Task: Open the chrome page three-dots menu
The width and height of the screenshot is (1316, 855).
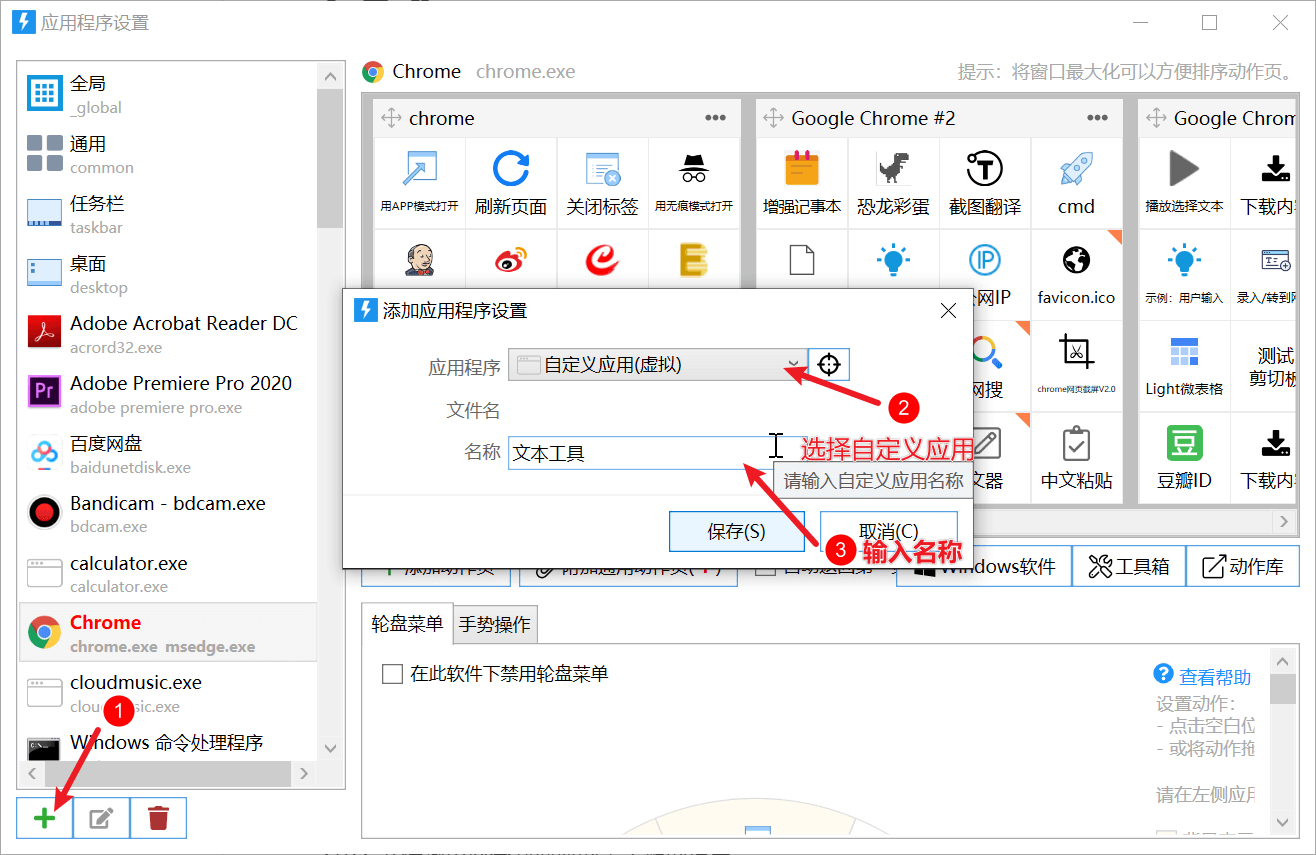Action: point(715,118)
